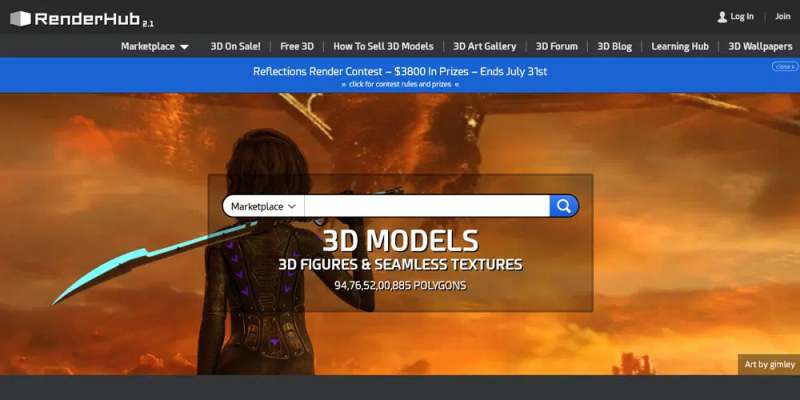Viewport: 800px width, 400px height.
Task: Click the Art by gimley credit
Action: [769, 364]
